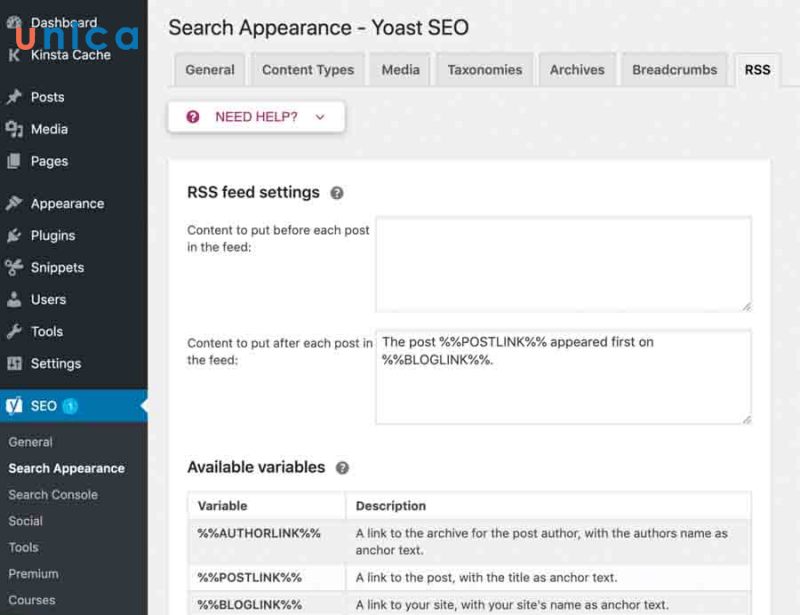Switch to the Archives tab
Viewport: 800px width, 615px height.
point(577,69)
